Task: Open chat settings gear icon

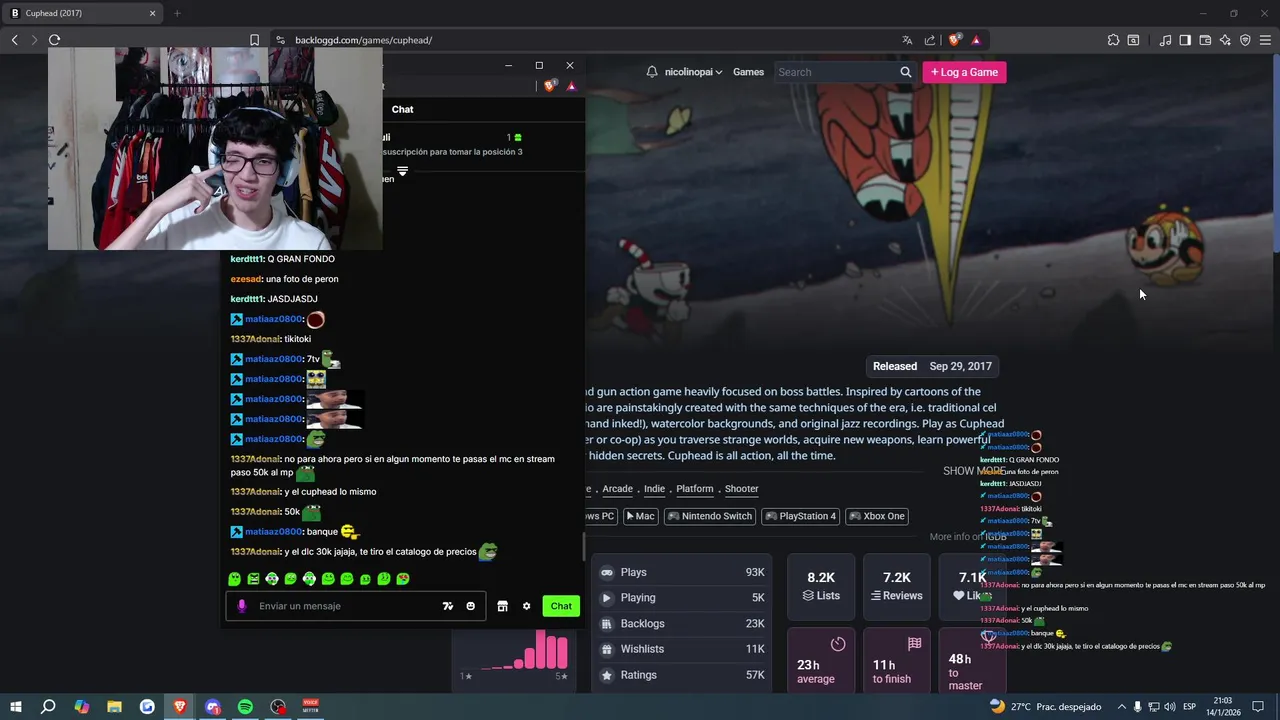Action: point(526,606)
